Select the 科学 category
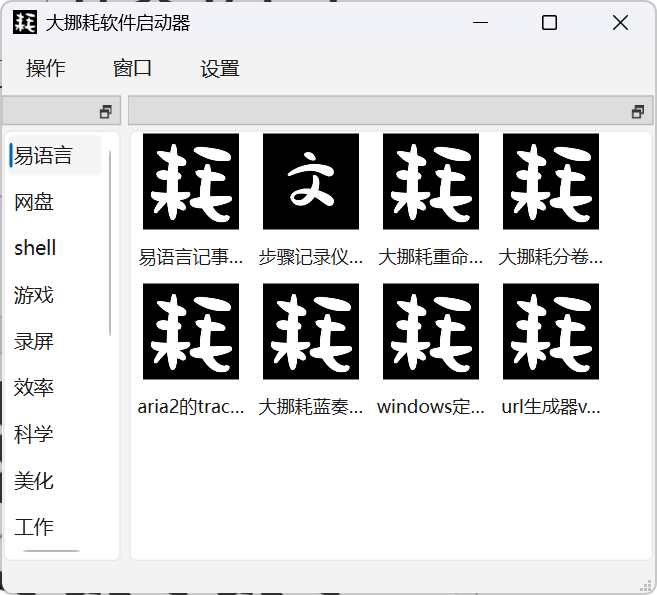Screen dimensions: 657x595 [x=55, y=434]
